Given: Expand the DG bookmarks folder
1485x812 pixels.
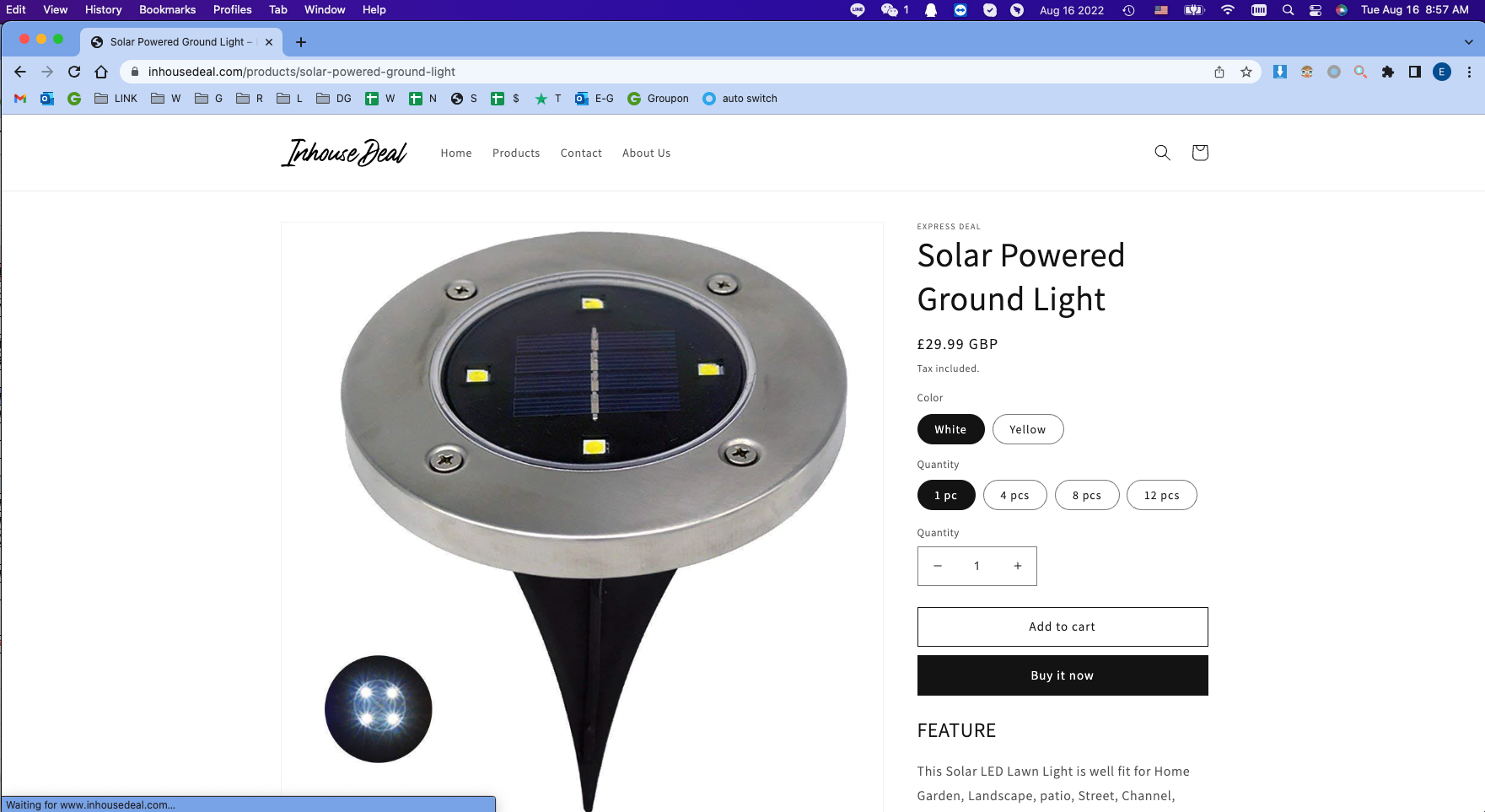Looking at the screenshot, I should tap(334, 99).
